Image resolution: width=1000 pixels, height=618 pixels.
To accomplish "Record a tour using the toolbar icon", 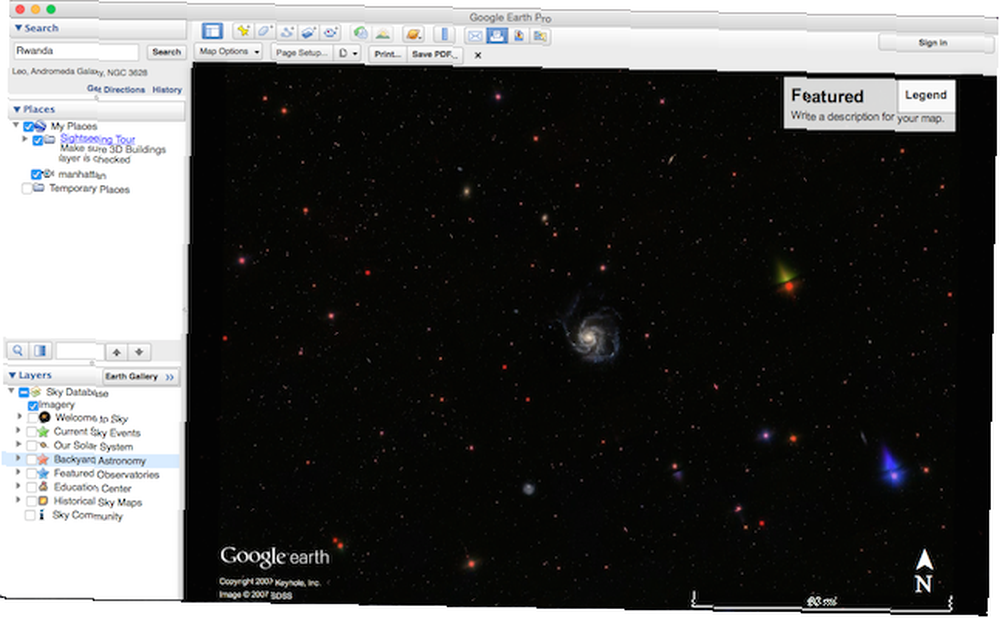I will tap(330, 33).
